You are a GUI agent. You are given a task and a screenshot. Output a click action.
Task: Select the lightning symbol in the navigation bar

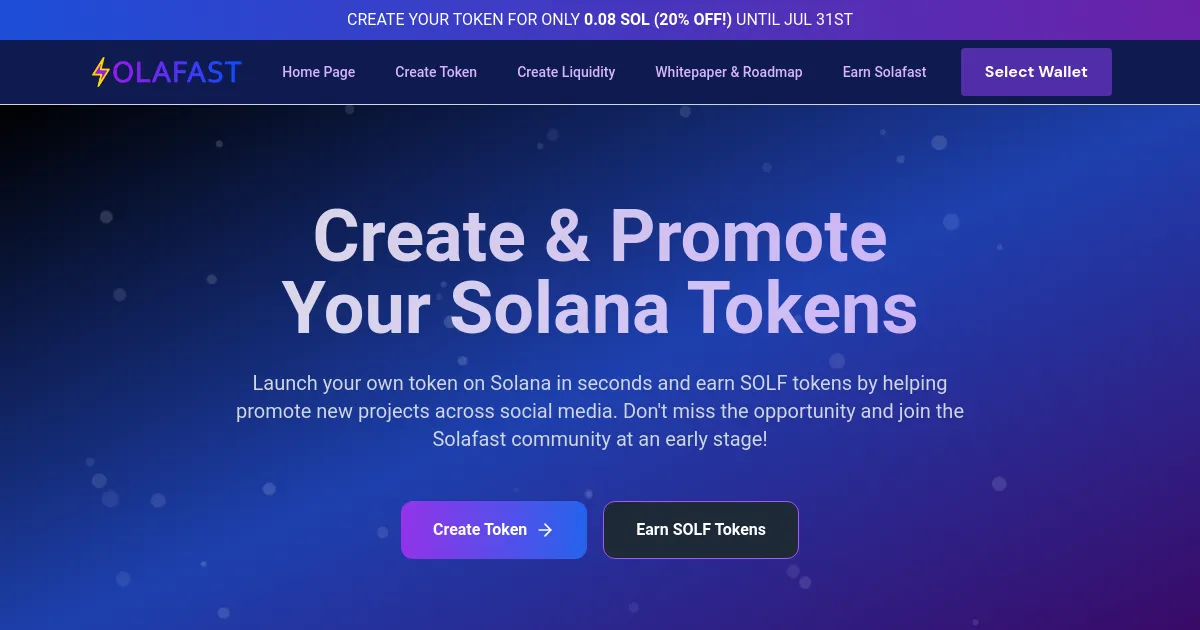click(103, 71)
